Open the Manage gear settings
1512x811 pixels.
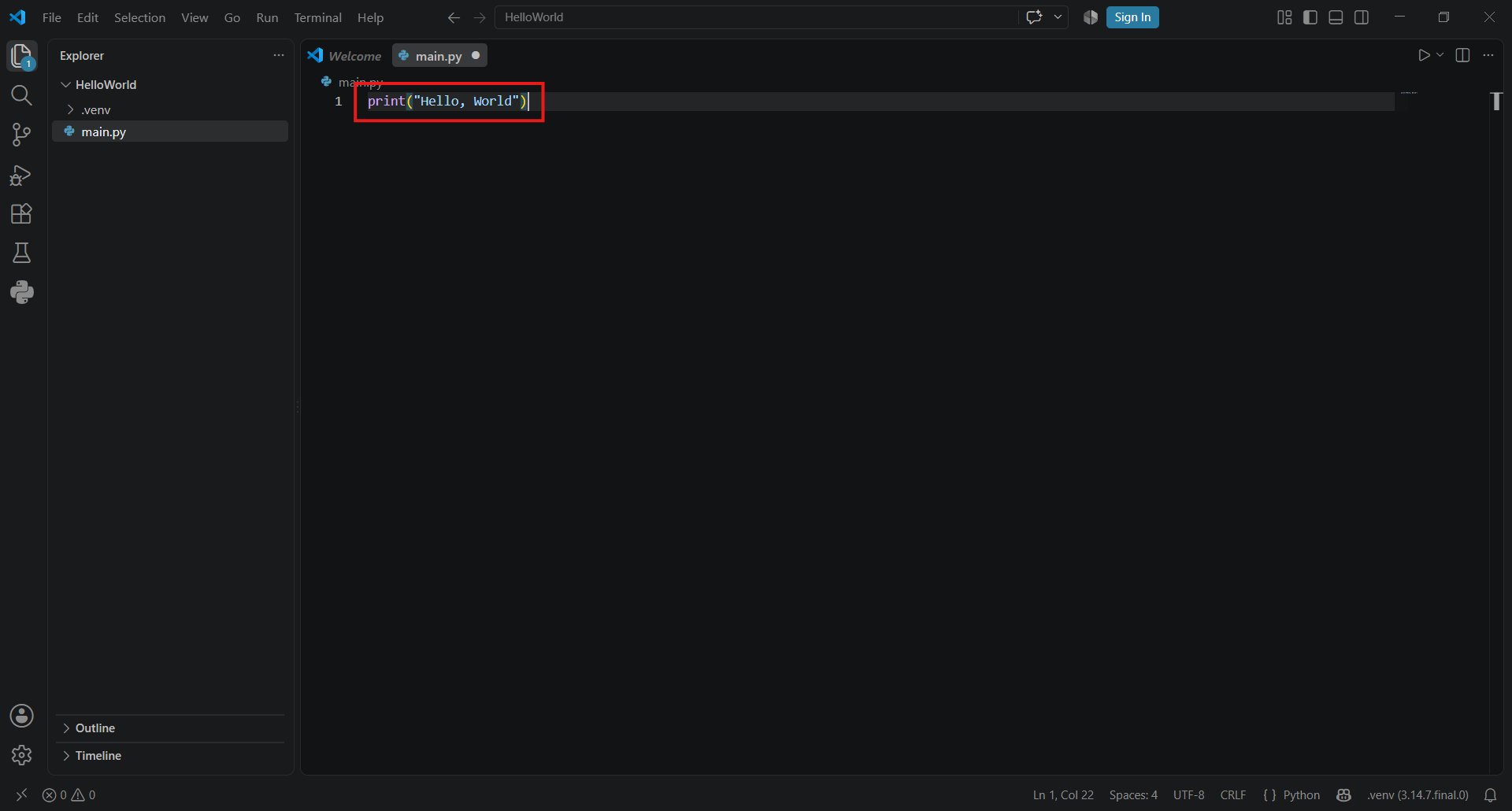click(22, 755)
